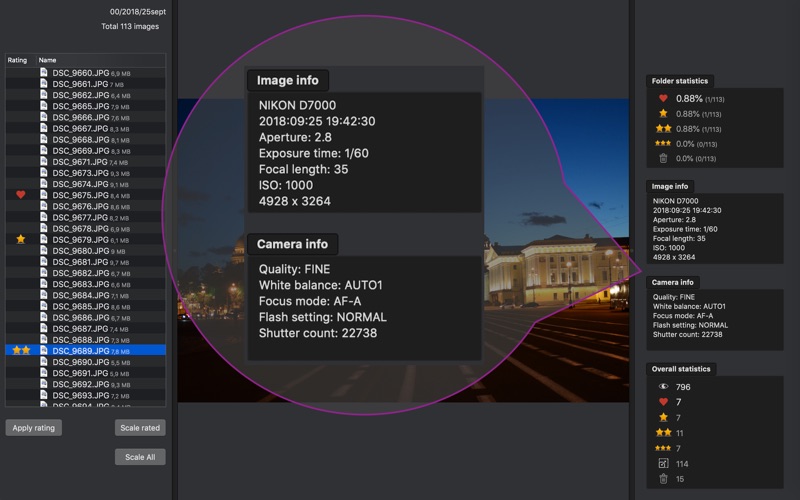Click the two-star icon in Folder statistics

[x=663, y=128]
